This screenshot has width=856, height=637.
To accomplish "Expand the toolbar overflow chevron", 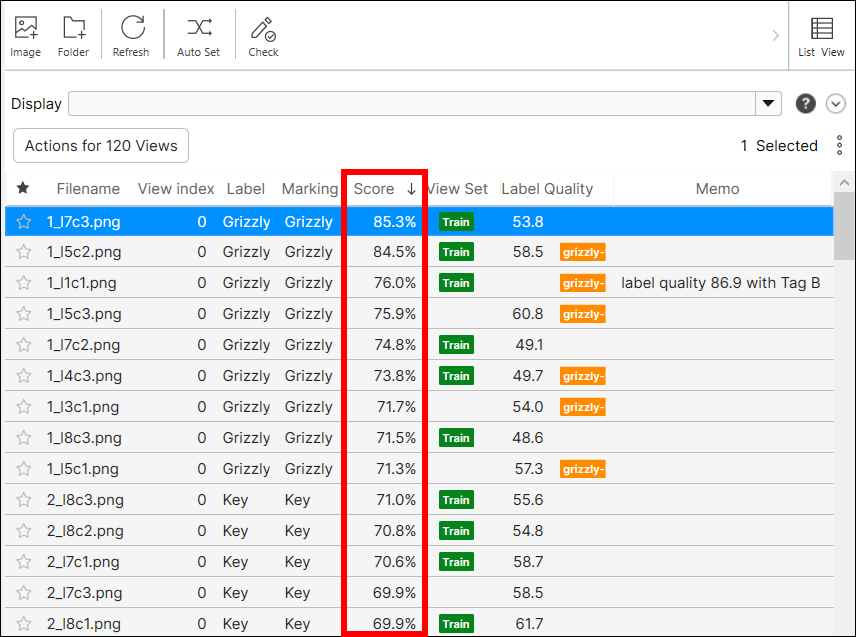I will [x=775, y=36].
